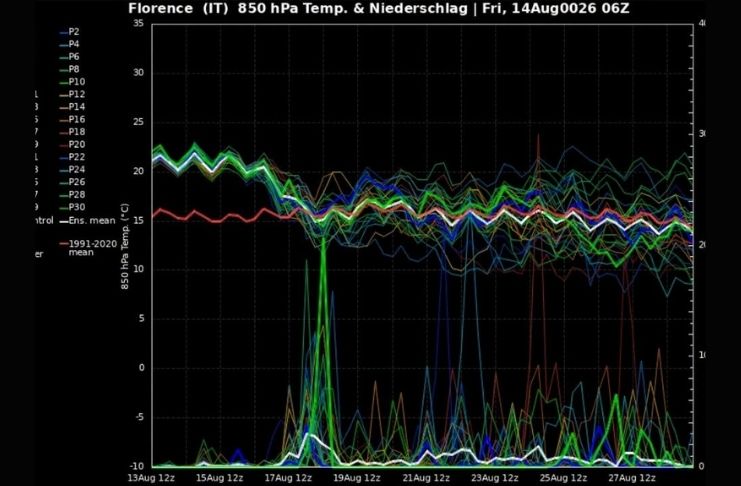Click the P30 legend entry
This screenshot has height=486, width=741.
pos(72,207)
